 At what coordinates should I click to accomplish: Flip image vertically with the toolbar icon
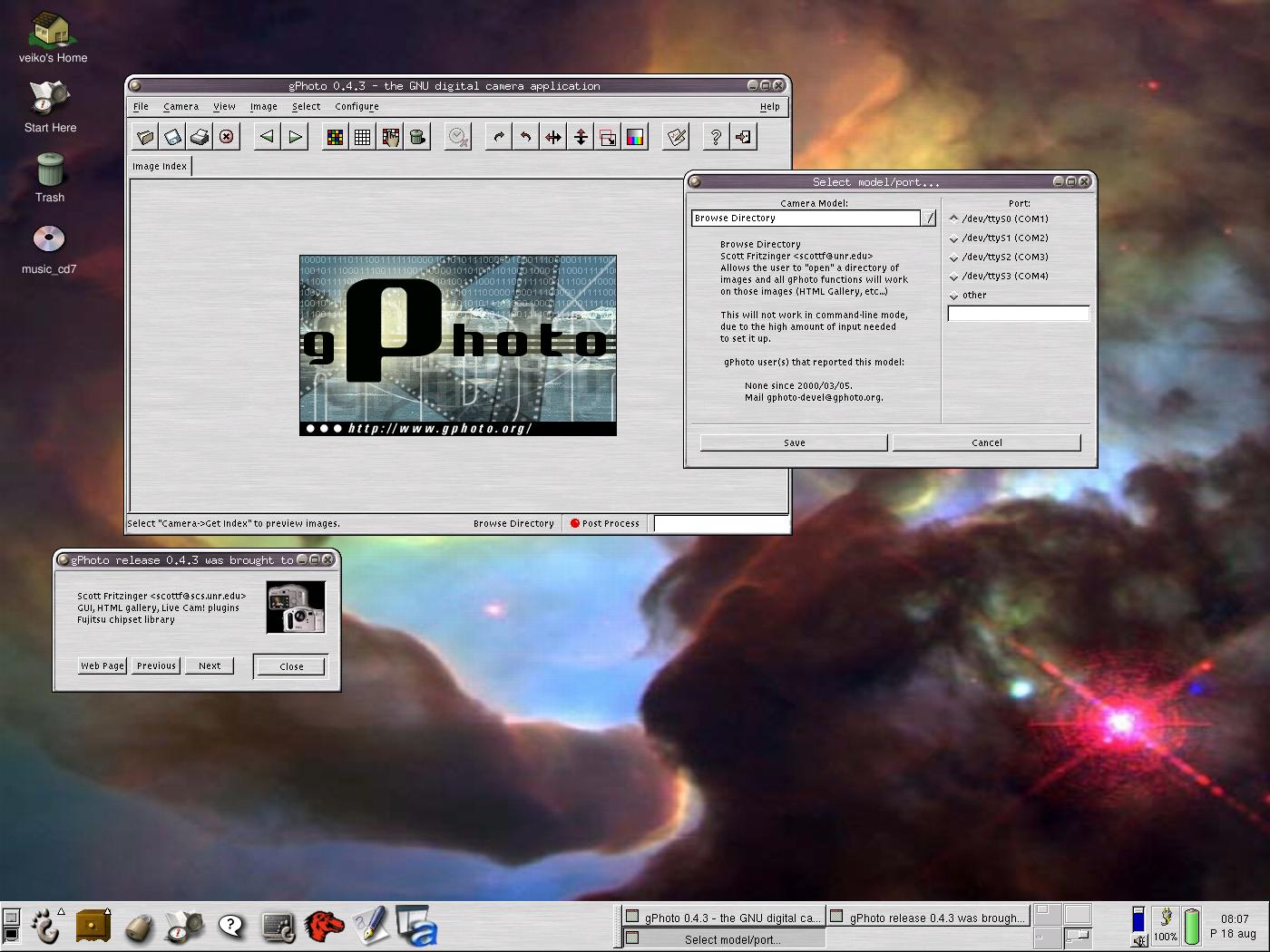(x=581, y=137)
